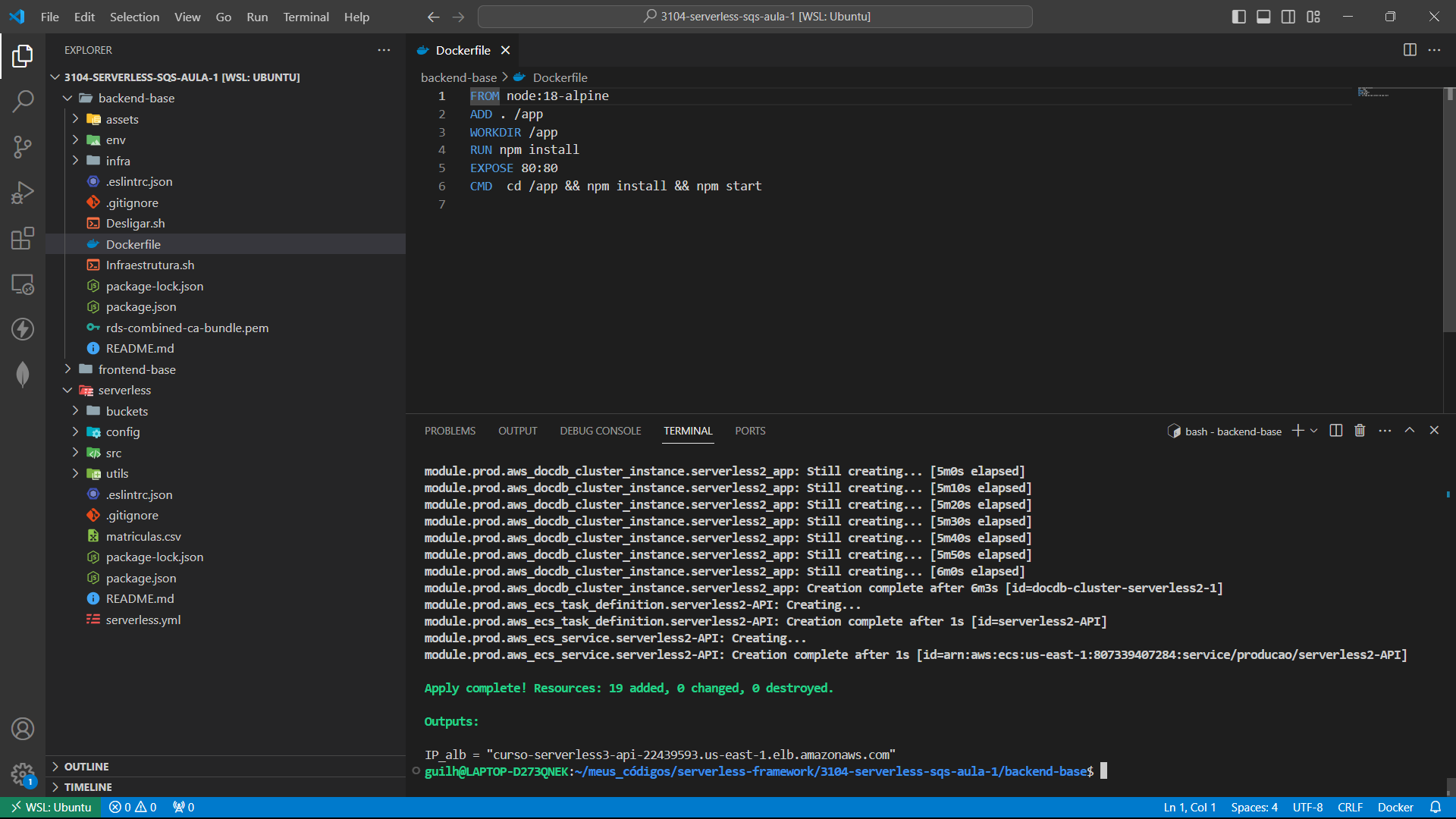Click the Add New Terminal button
Image resolution: width=1456 pixels, height=819 pixels.
pyautogui.click(x=1298, y=431)
